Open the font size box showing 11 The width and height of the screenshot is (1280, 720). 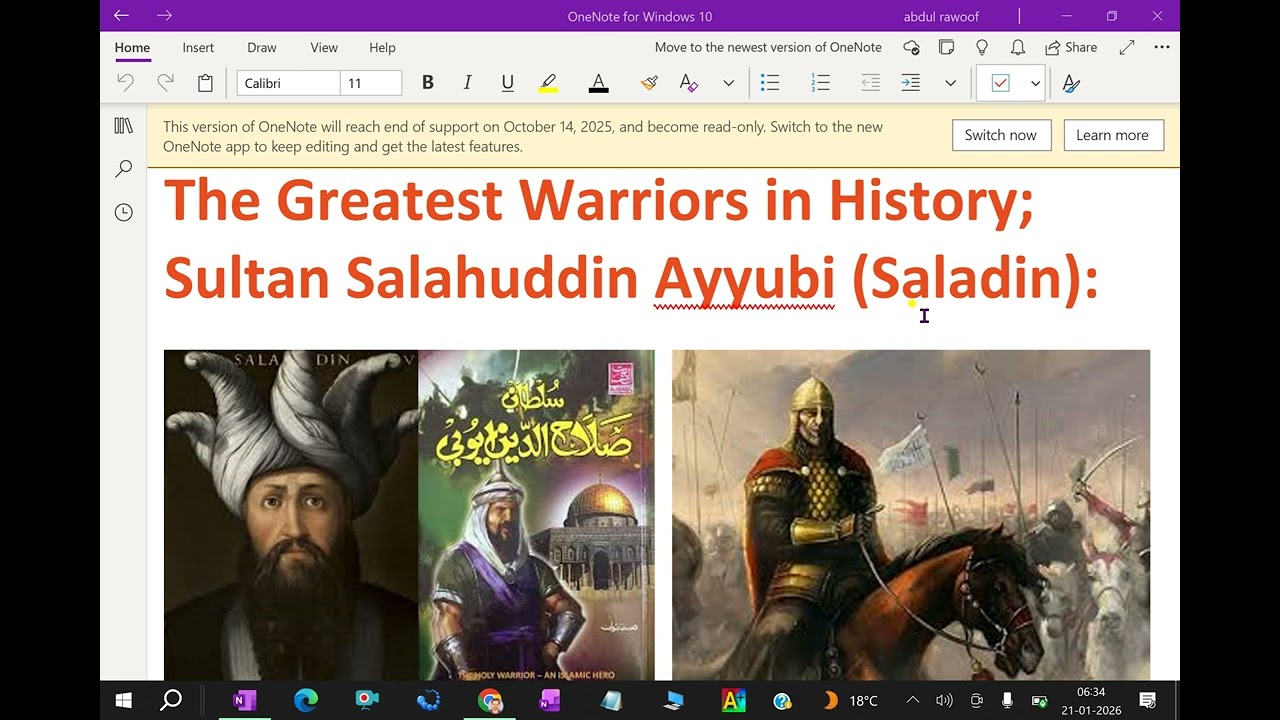pos(371,83)
